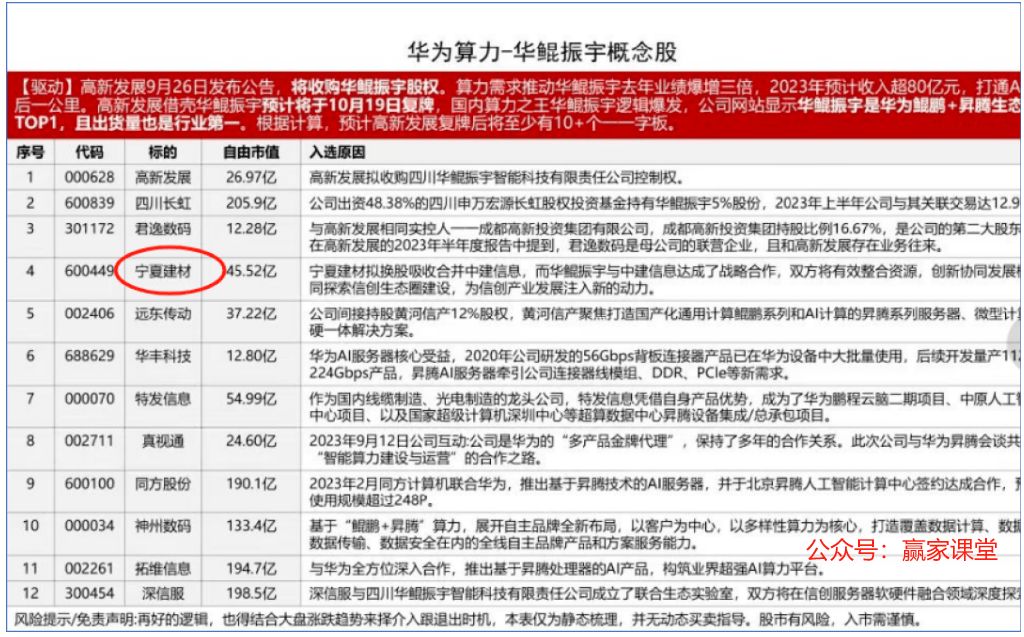Select the 标的 column header
Image resolution: width=1024 pixels, height=637 pixels.
(163, 152)
